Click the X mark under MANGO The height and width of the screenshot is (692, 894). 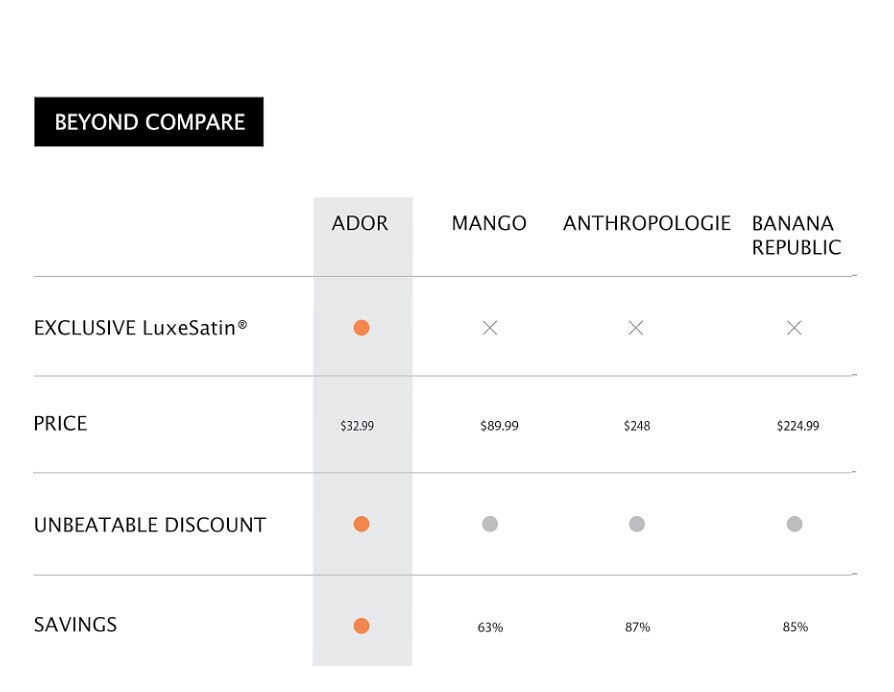[490, 328]
